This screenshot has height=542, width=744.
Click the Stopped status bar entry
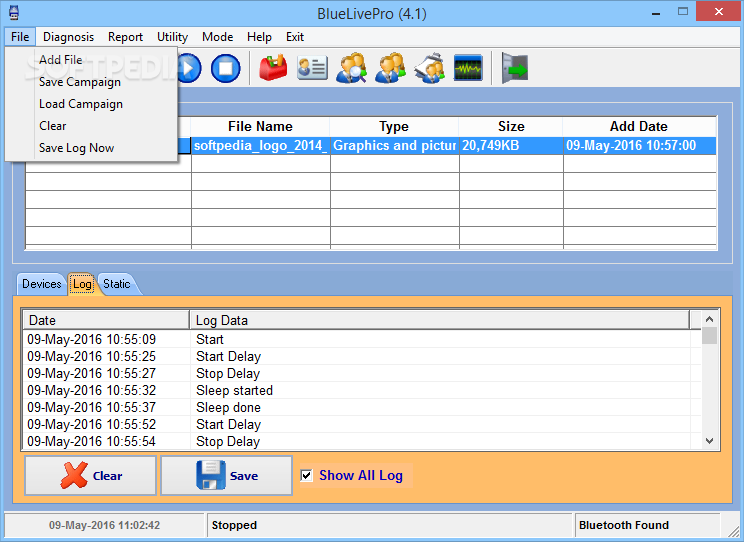tap(390, 525)
